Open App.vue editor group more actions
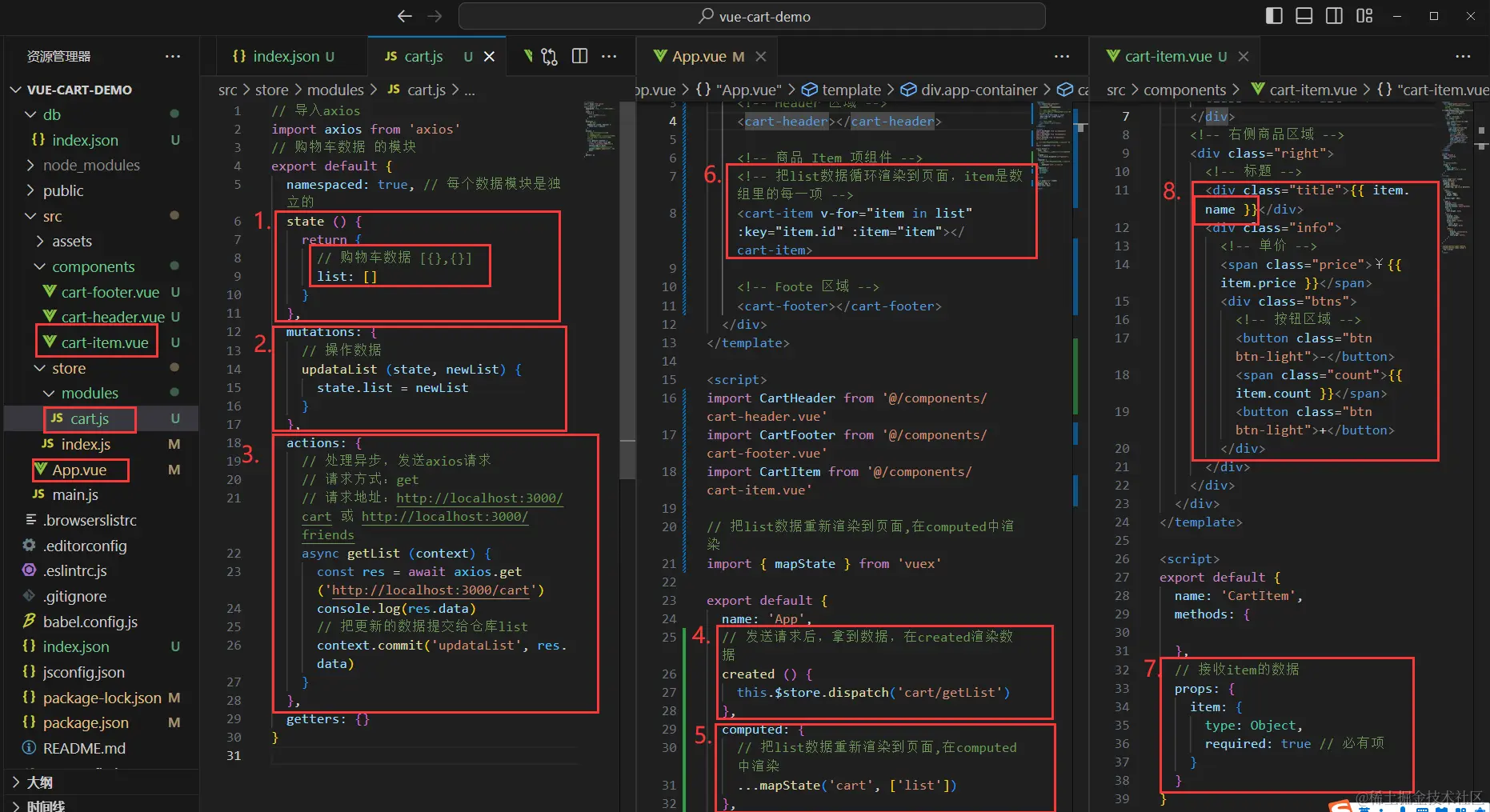Viewport: 1490px width, 812px height. point(1062,56)
